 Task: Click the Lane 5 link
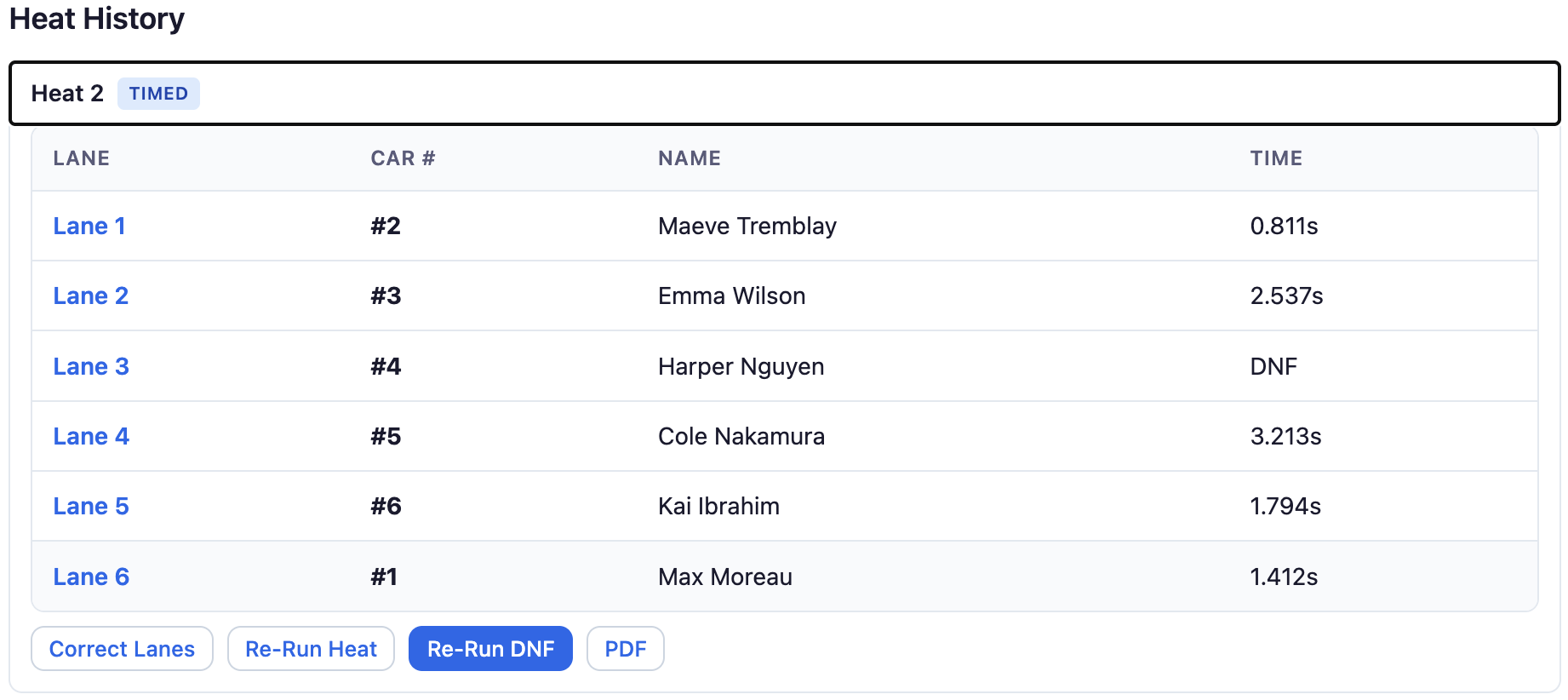pos(91,507)
